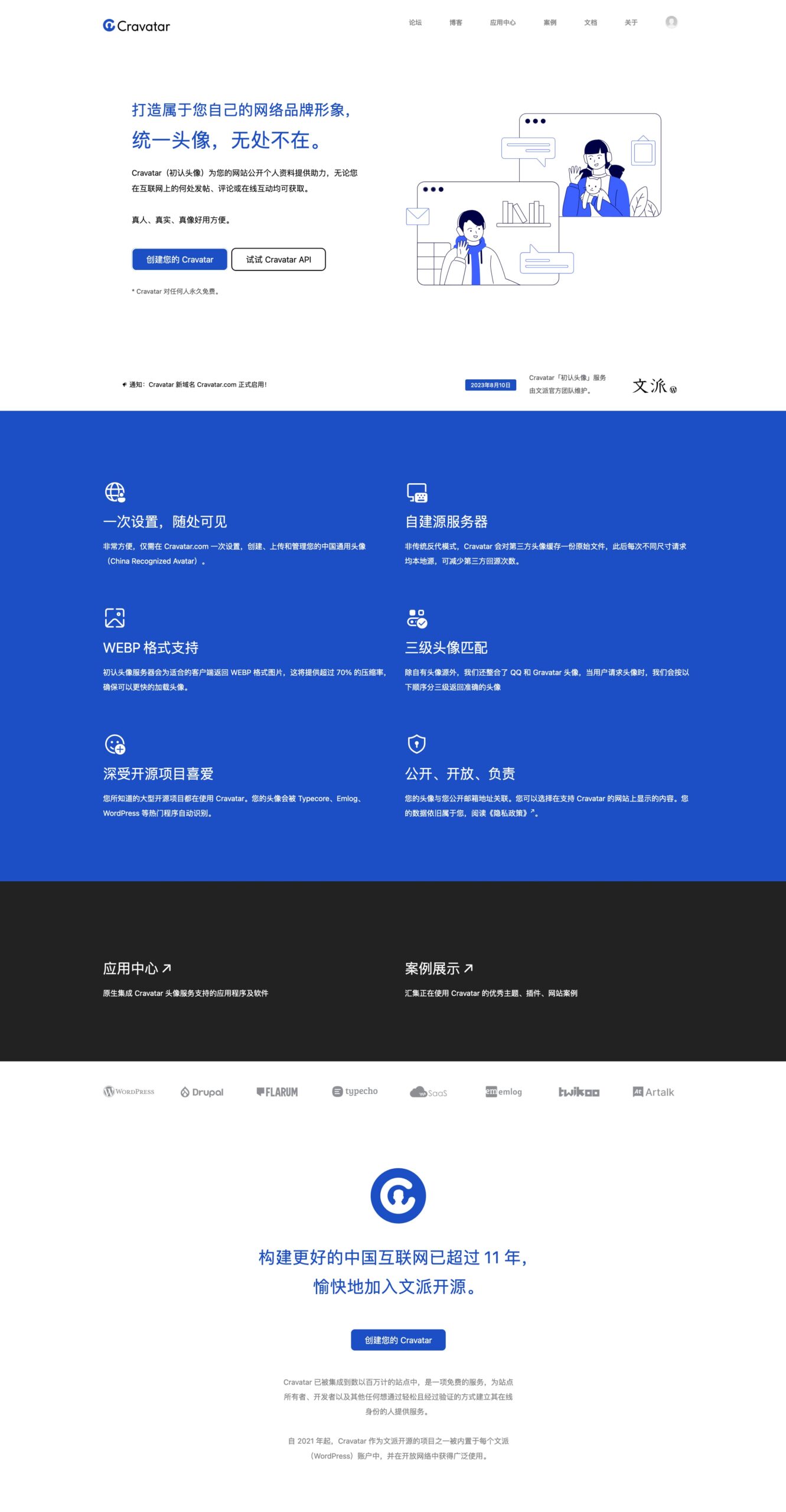
Task: Click the Typecho logo
Action: [355, 1091]
